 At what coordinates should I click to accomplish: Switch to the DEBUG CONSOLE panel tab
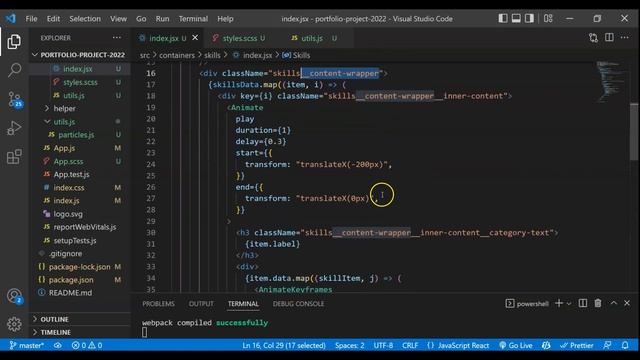[298, 304]
